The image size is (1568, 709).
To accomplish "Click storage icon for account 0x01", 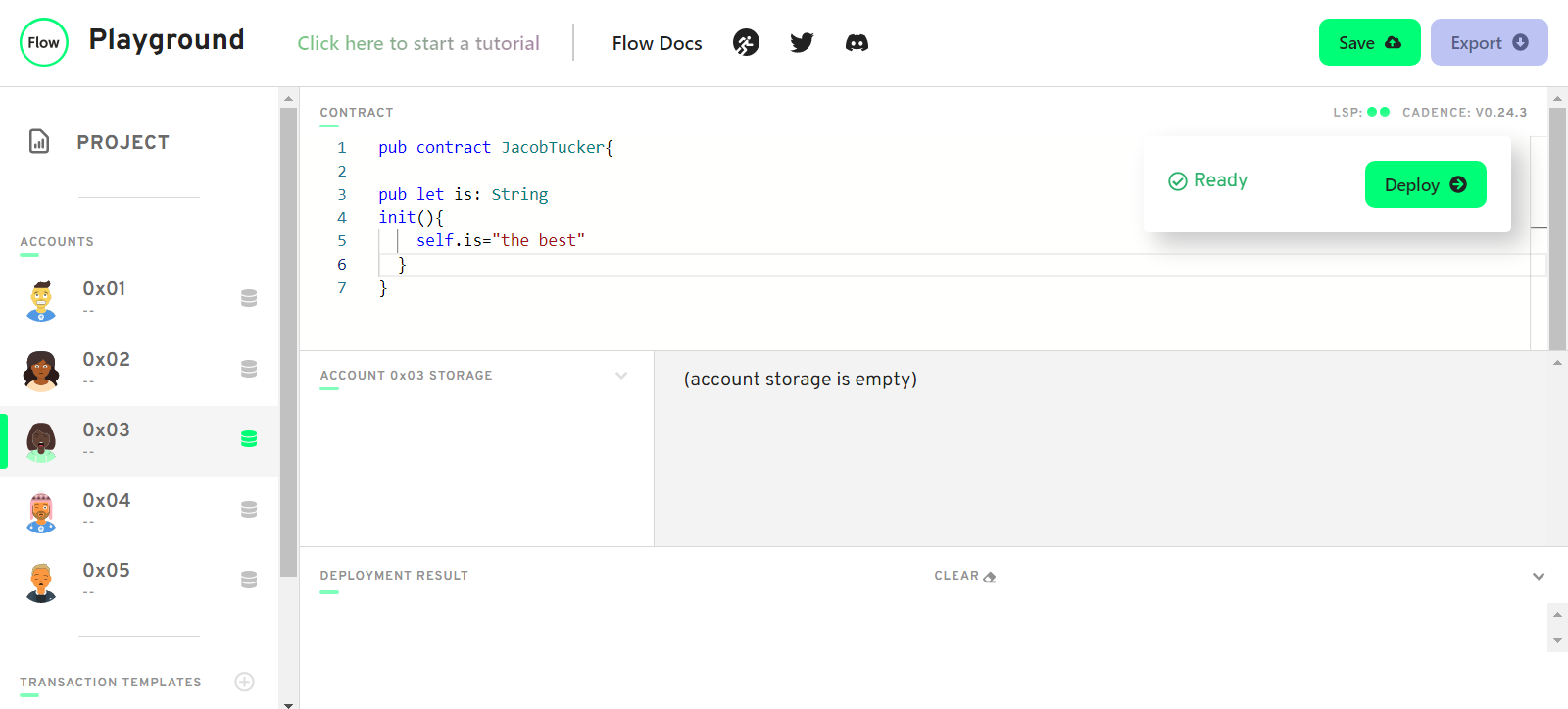I will [x=249, y=298].
